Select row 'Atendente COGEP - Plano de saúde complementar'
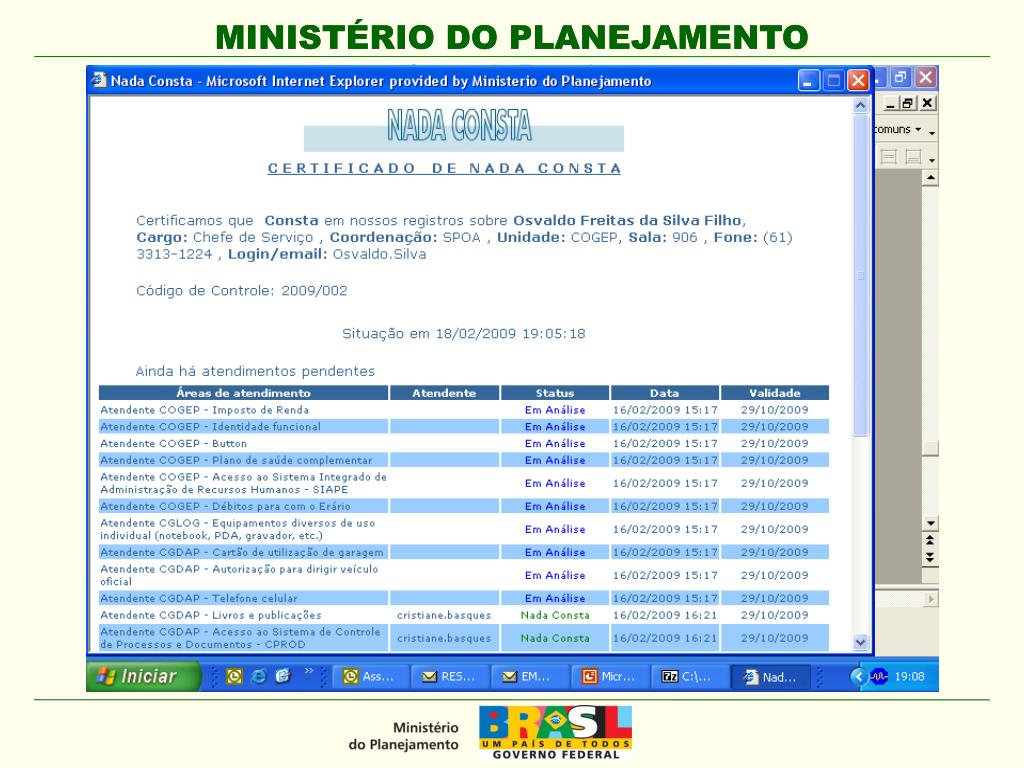 pyautogui.click(x=464, y=460)
